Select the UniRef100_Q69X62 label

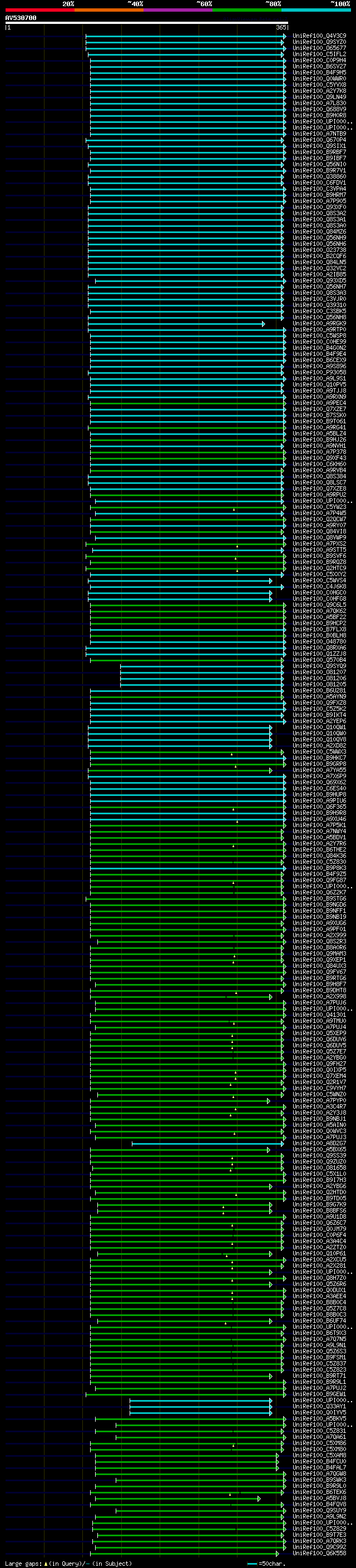(x=319, y=782)
